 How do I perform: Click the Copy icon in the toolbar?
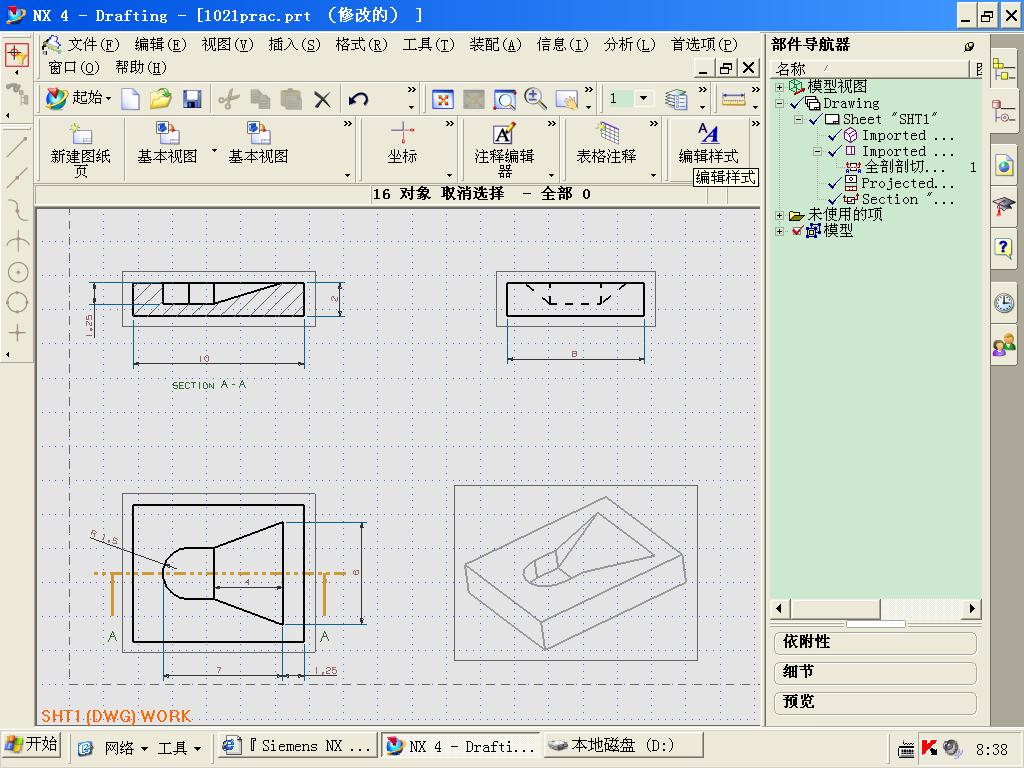coord(260,99)
